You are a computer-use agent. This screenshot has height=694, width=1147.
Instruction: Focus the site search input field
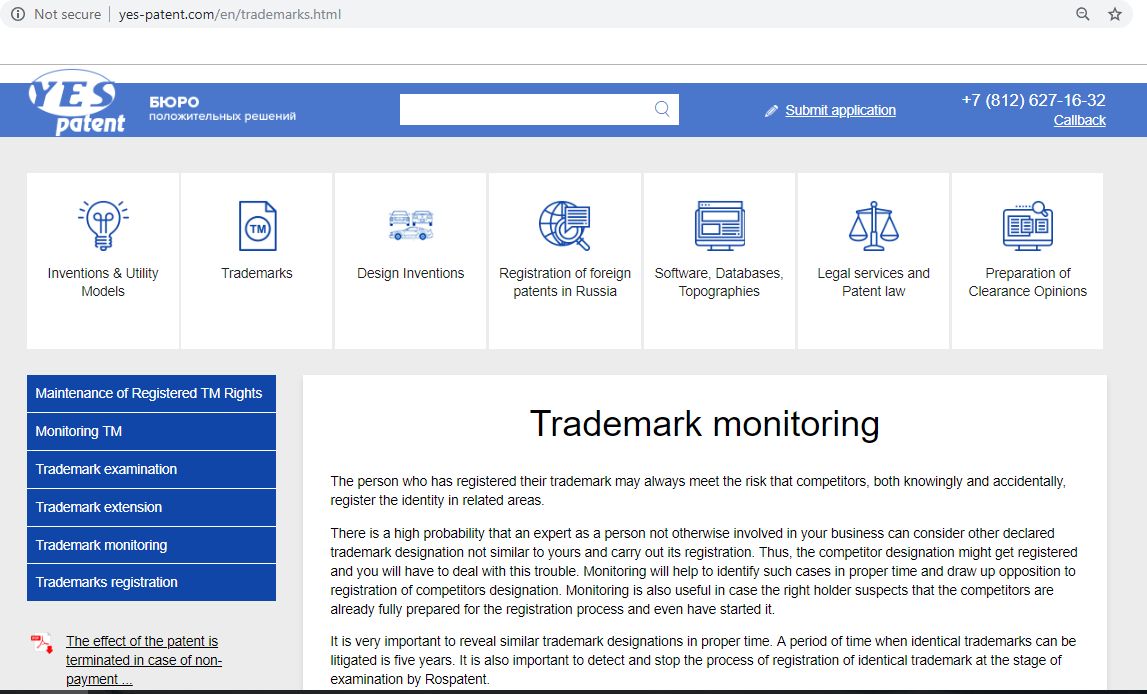(x=539, y=109)
